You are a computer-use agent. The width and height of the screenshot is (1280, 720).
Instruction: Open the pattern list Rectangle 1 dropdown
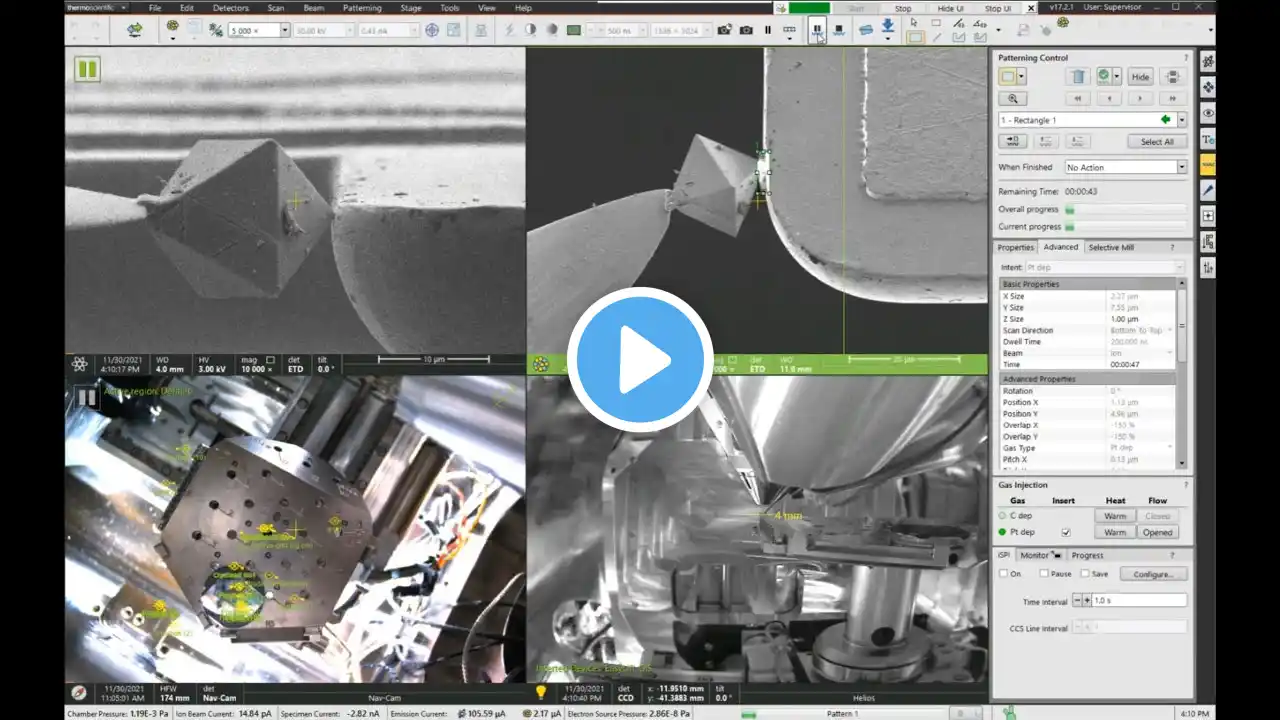coord(1181,120)
